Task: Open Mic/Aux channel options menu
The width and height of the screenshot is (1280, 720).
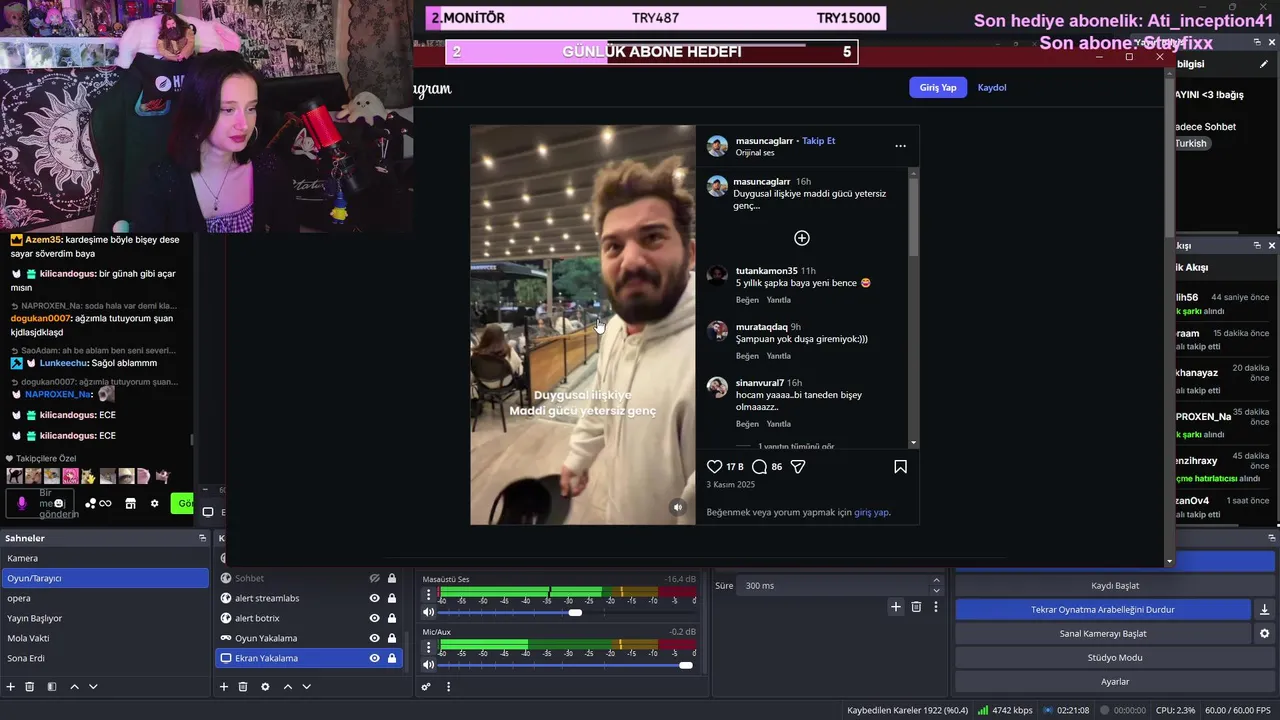Action: pos(429,646)
